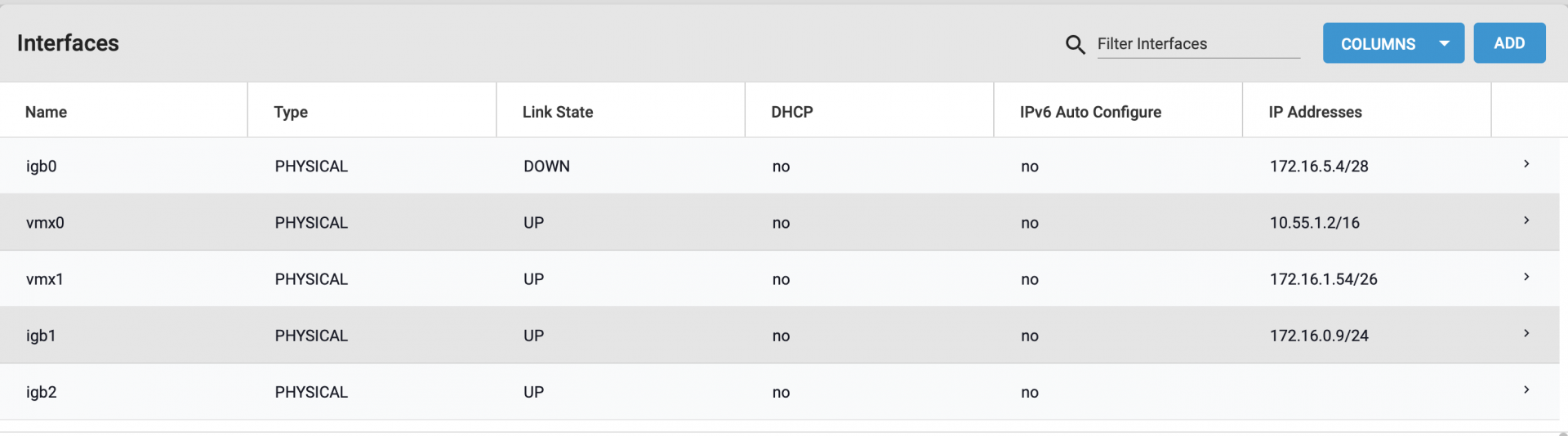Click the 10.55.1.2/16 address cell
Screen dimensions: 1568x436
click(1314, 222)
